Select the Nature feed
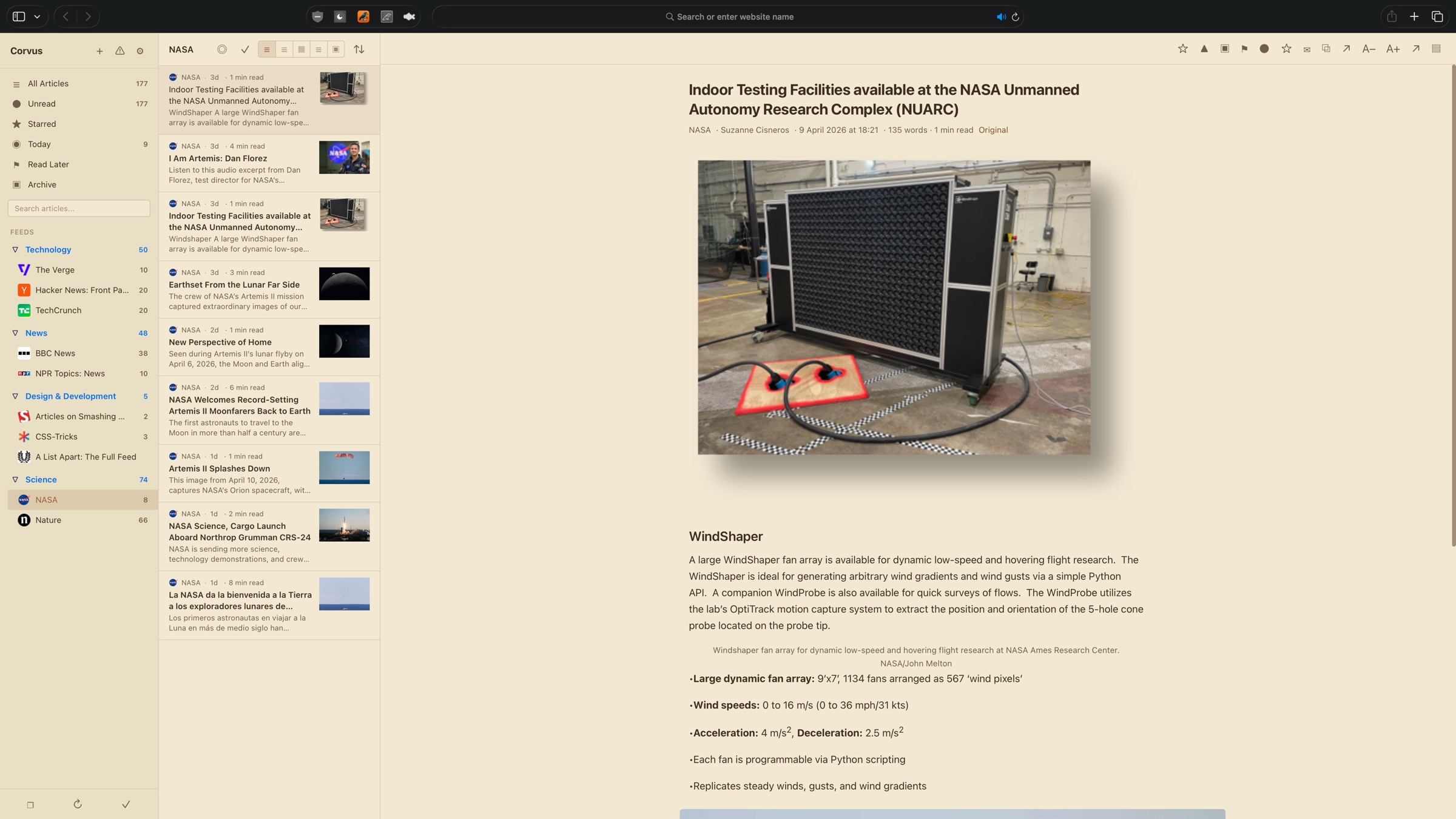 [x=49, y=520]
